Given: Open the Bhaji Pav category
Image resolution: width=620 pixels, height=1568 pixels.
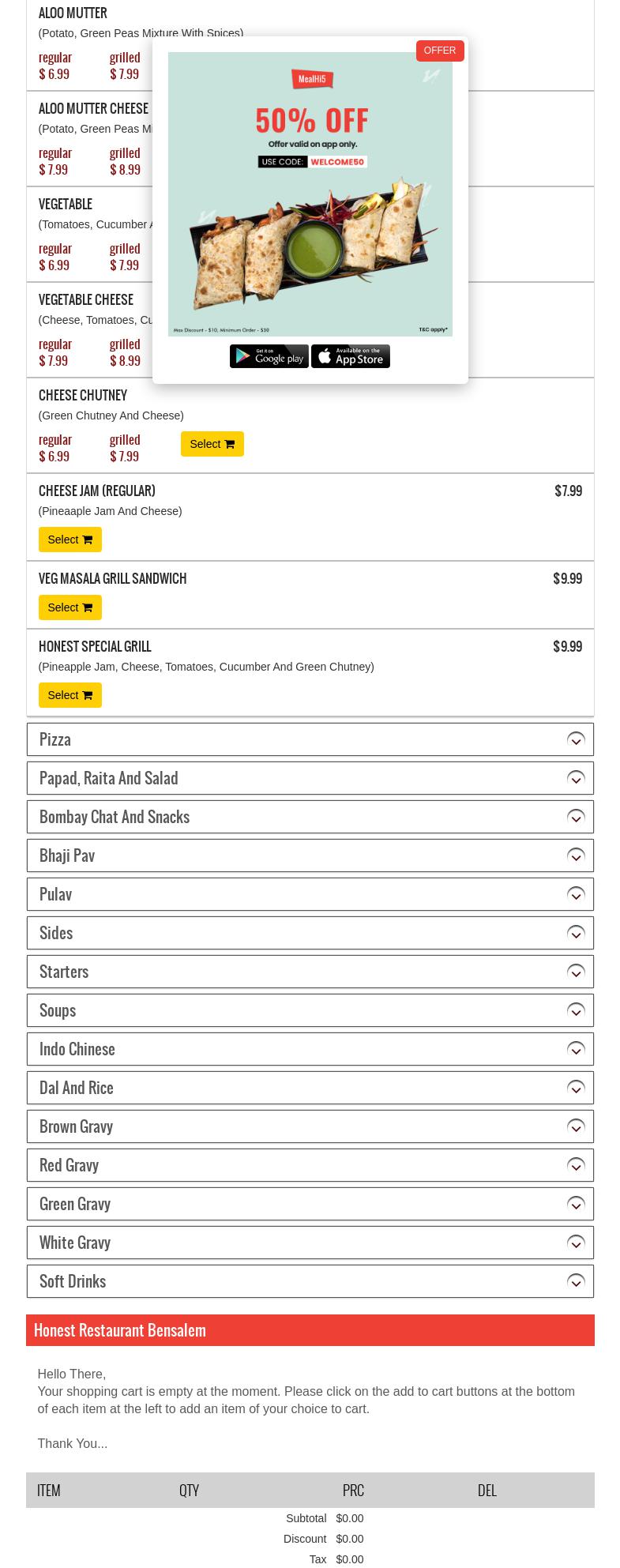Looking at the screenshot, I should click(x=576, y=856).
